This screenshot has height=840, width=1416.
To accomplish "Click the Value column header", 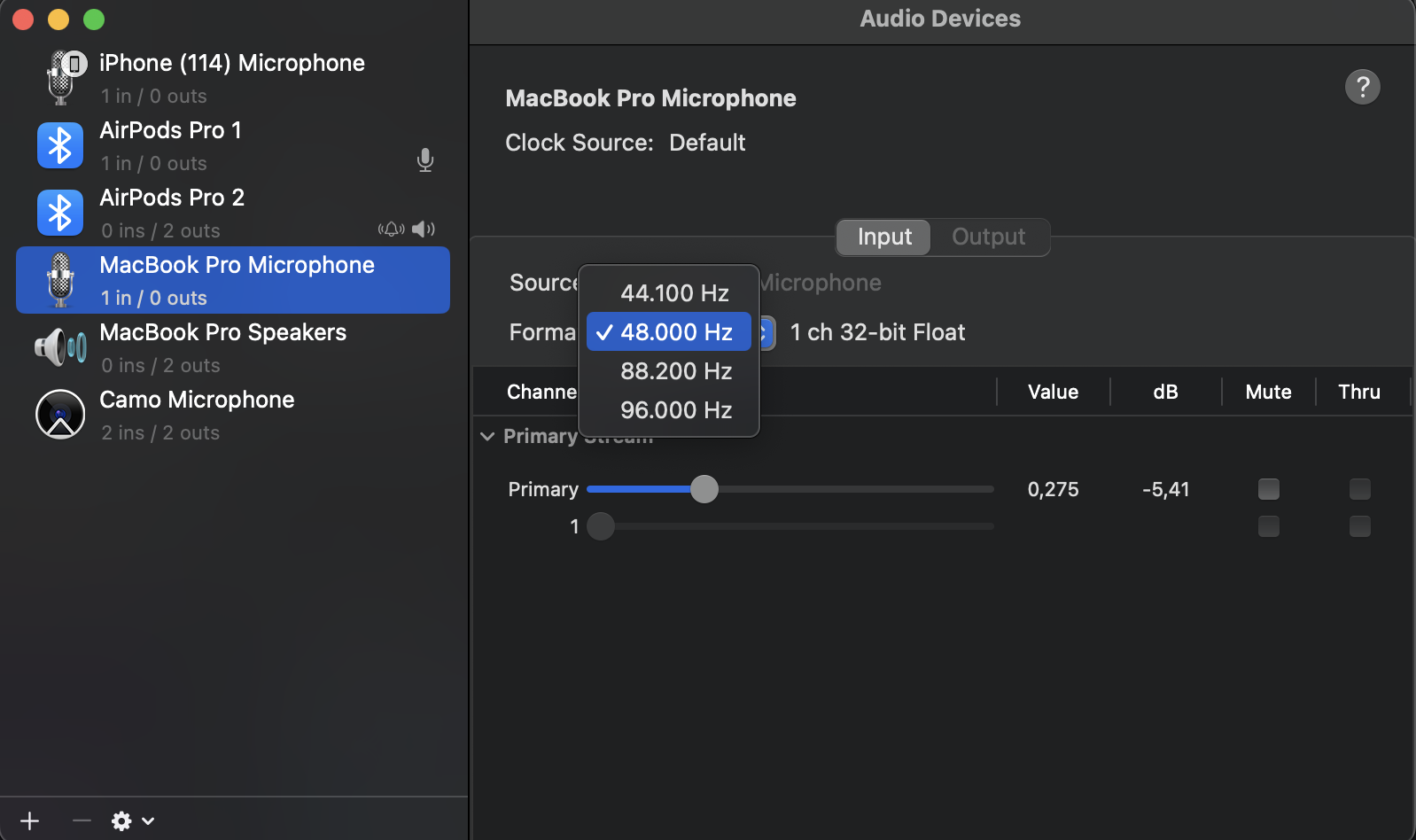I will point(1053,392).
